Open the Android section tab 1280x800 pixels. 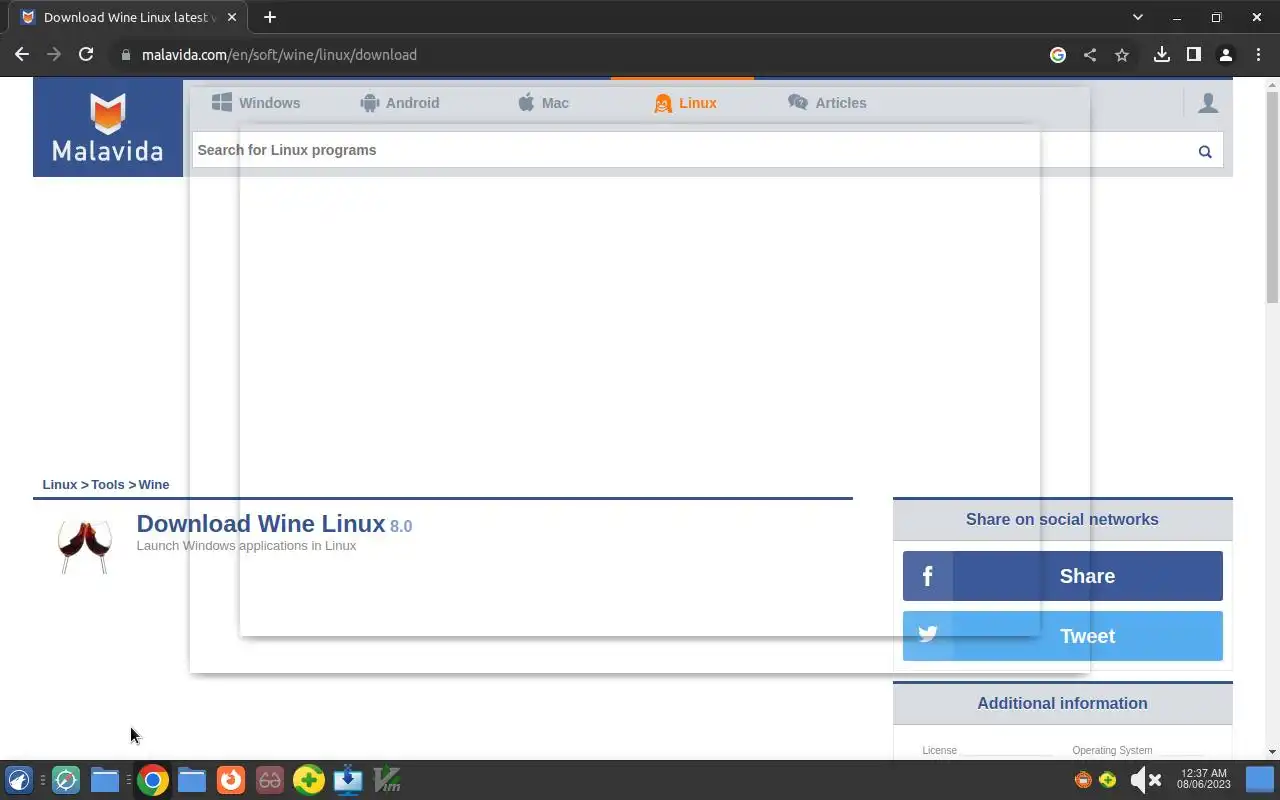(399, 103)
